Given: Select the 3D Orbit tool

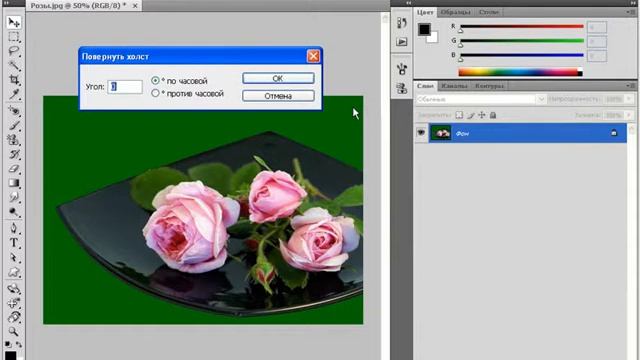Looking at the screenshot, I should pyautogui.click(x=13, y=303).
